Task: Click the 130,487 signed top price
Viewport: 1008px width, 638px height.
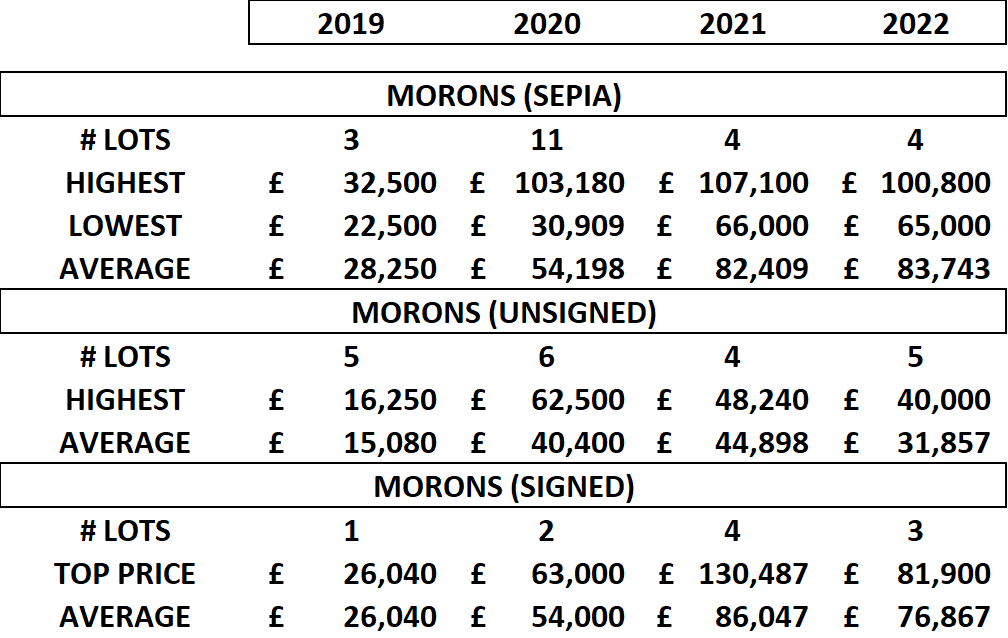Action: coord(753,574)
